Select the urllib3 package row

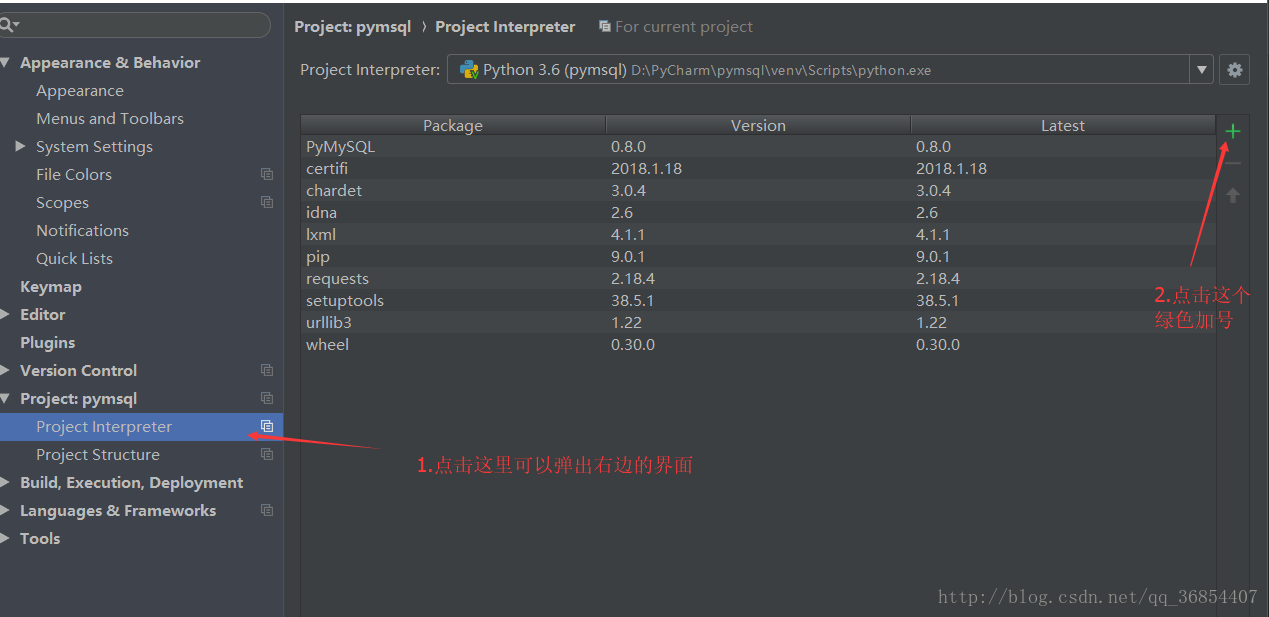(758, 322)
